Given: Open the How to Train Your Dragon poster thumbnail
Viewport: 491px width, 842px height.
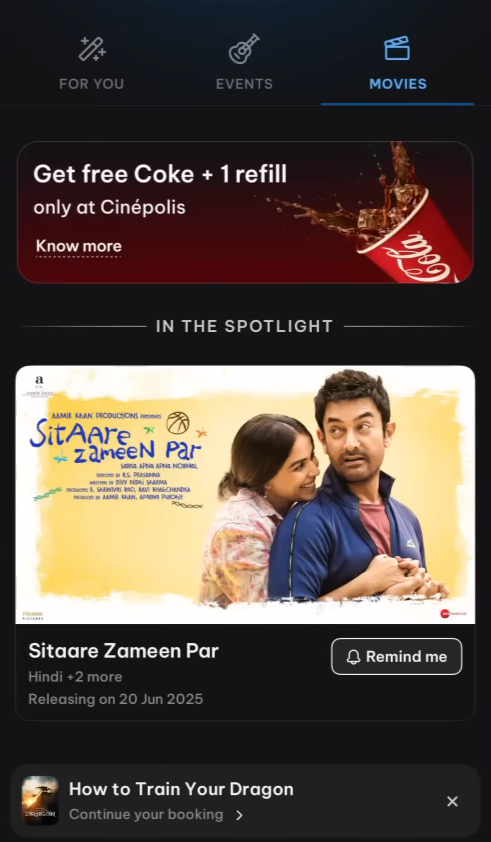Looking at the screenshot, I should click(x=40, y=800).
